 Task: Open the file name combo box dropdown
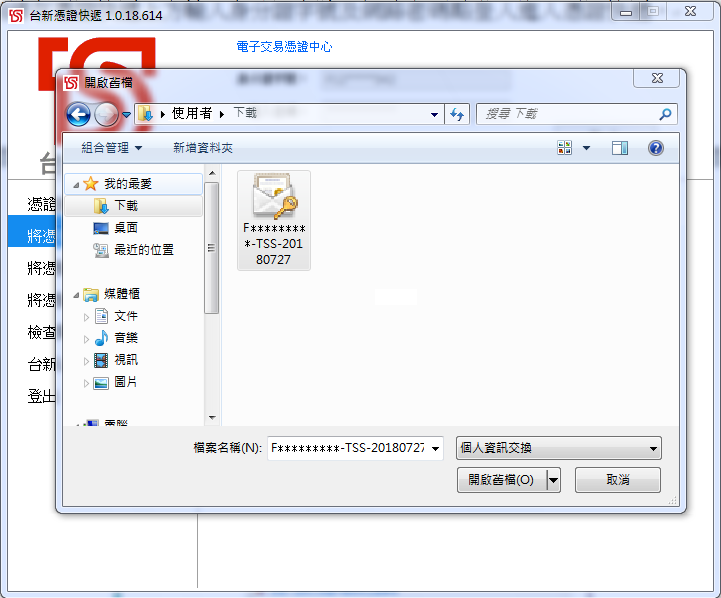click(435, 449)
